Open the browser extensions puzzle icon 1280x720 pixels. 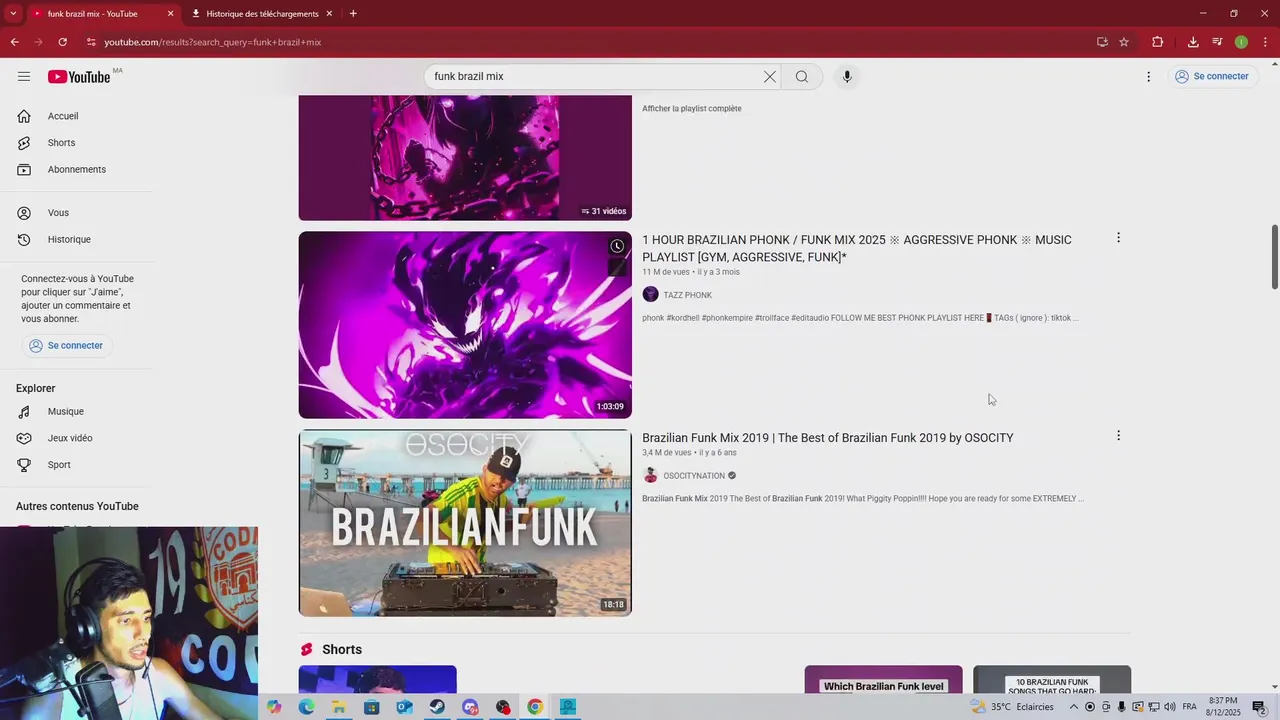[1158, 42]
